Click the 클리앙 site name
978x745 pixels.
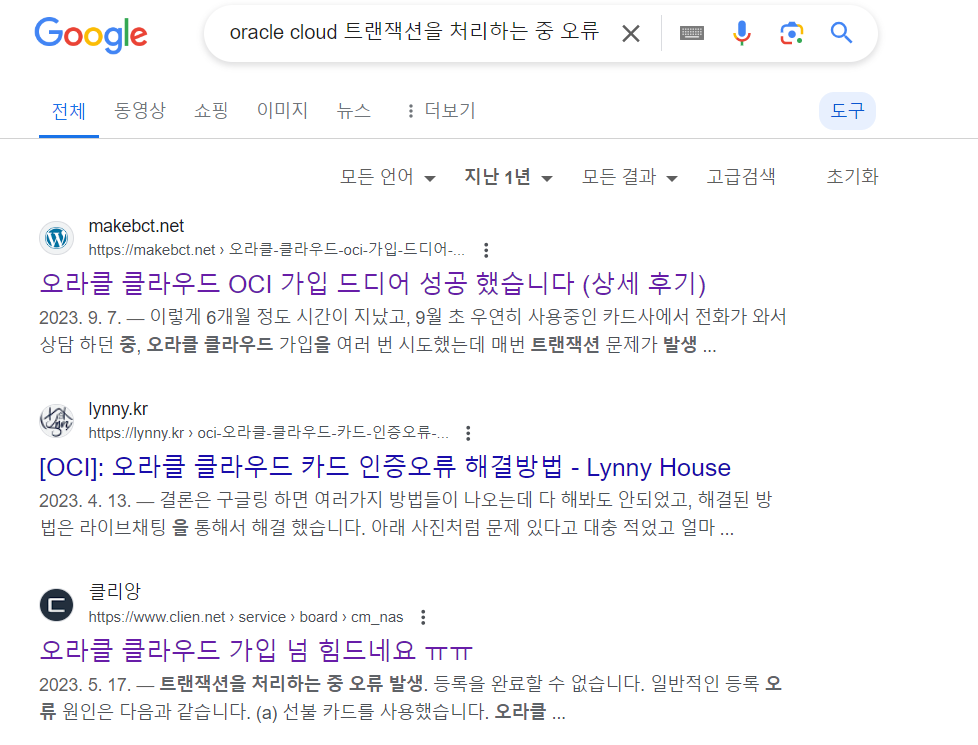tap(115, 592)
